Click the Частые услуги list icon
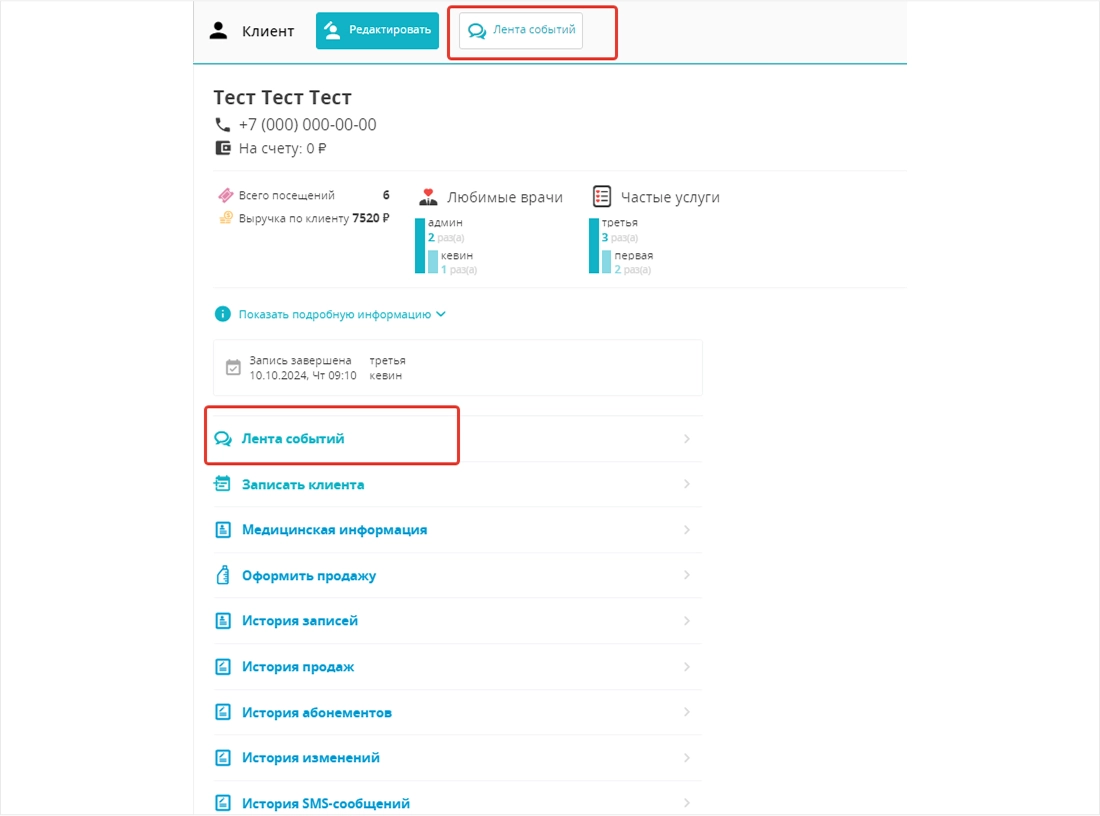Viewport: 1100px width, 816px height. pyautogui.click(x=602, y=196)
